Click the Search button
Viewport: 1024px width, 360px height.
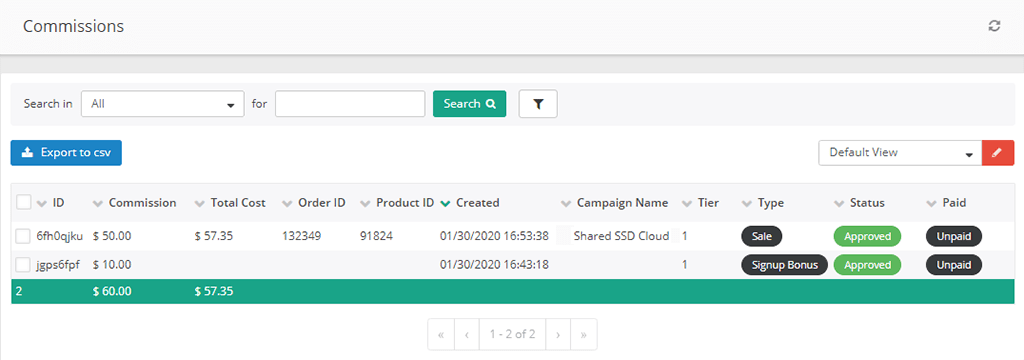(470, 104)
